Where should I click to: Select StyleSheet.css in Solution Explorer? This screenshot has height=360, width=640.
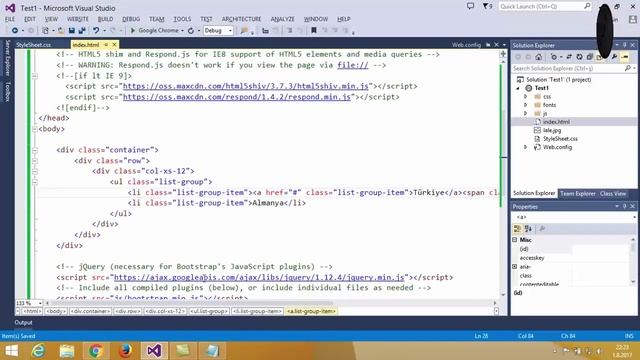(560, 139)
